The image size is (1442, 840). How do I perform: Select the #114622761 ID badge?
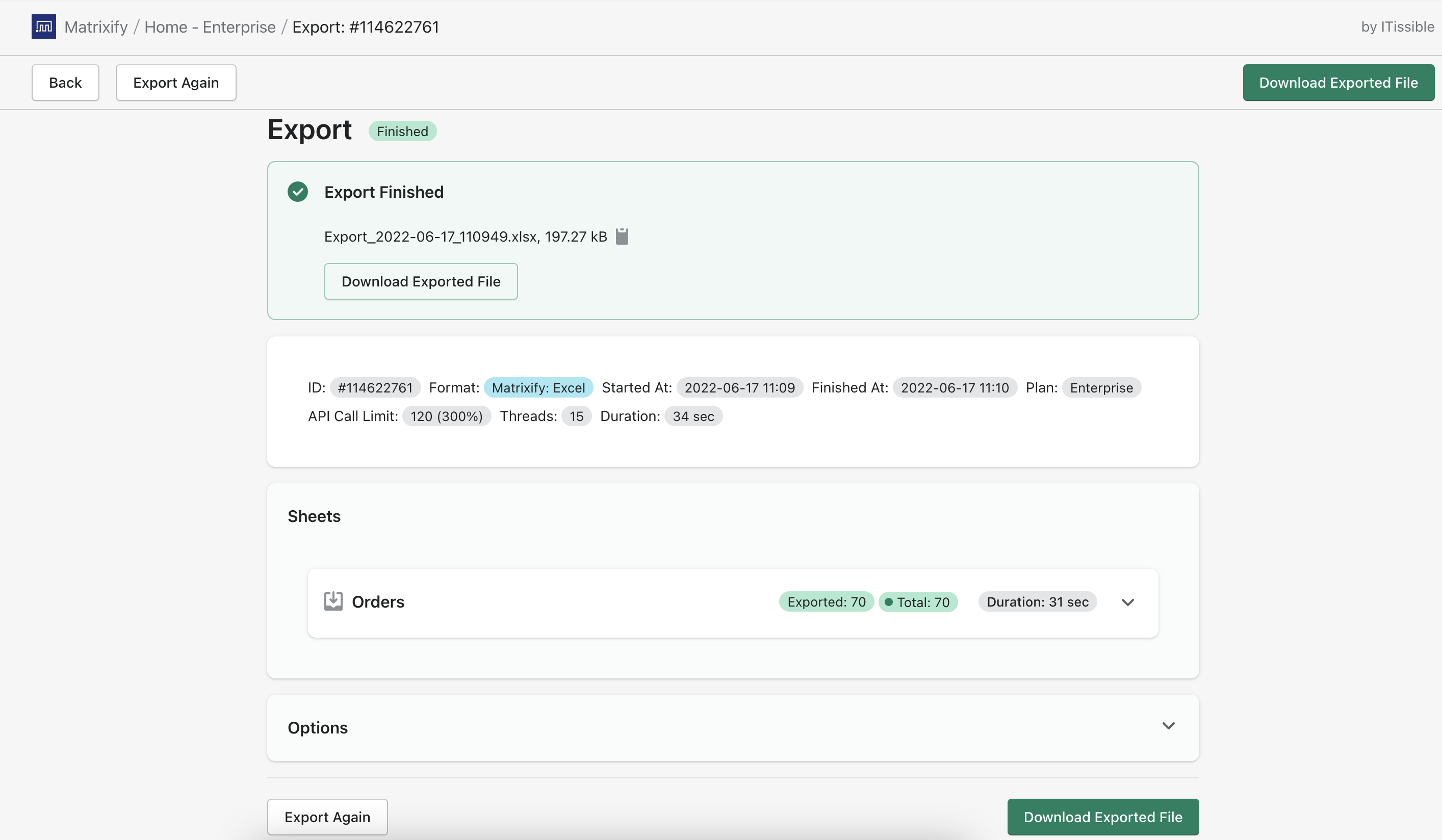375,387
